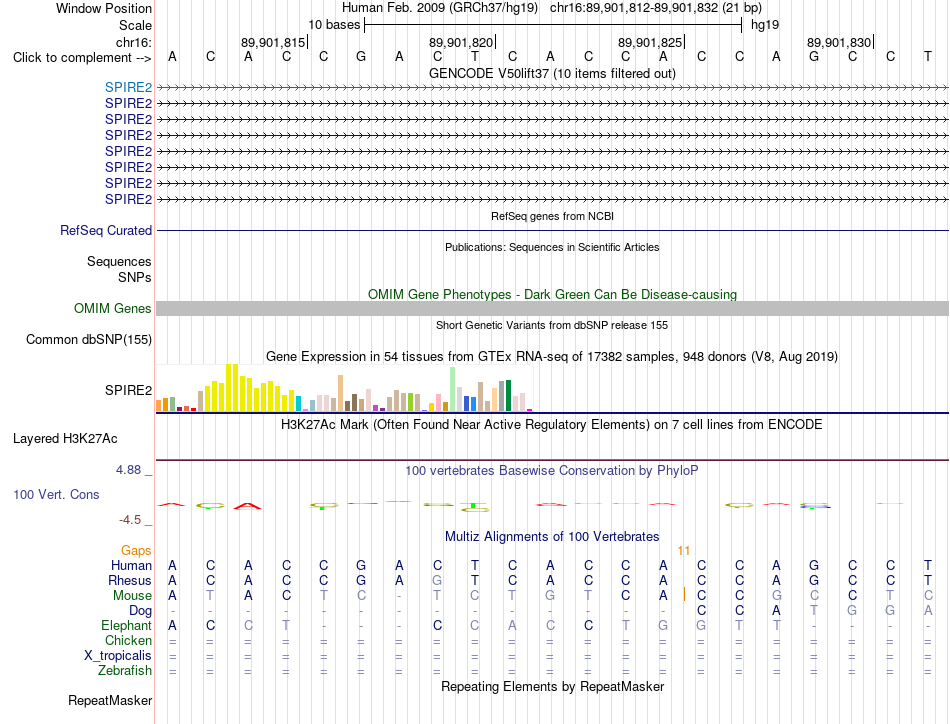Click the dark green bar in GTEx chart
This screenshot has width=950, height=724.
click(508, 396)
